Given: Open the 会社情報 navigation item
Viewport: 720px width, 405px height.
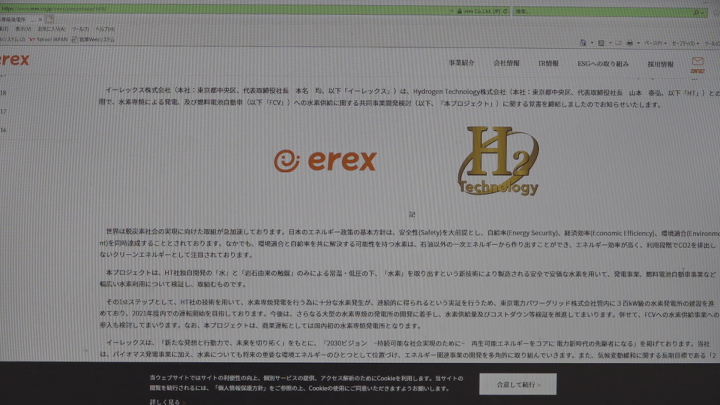Looking at the screenshot, I should 506,63.
